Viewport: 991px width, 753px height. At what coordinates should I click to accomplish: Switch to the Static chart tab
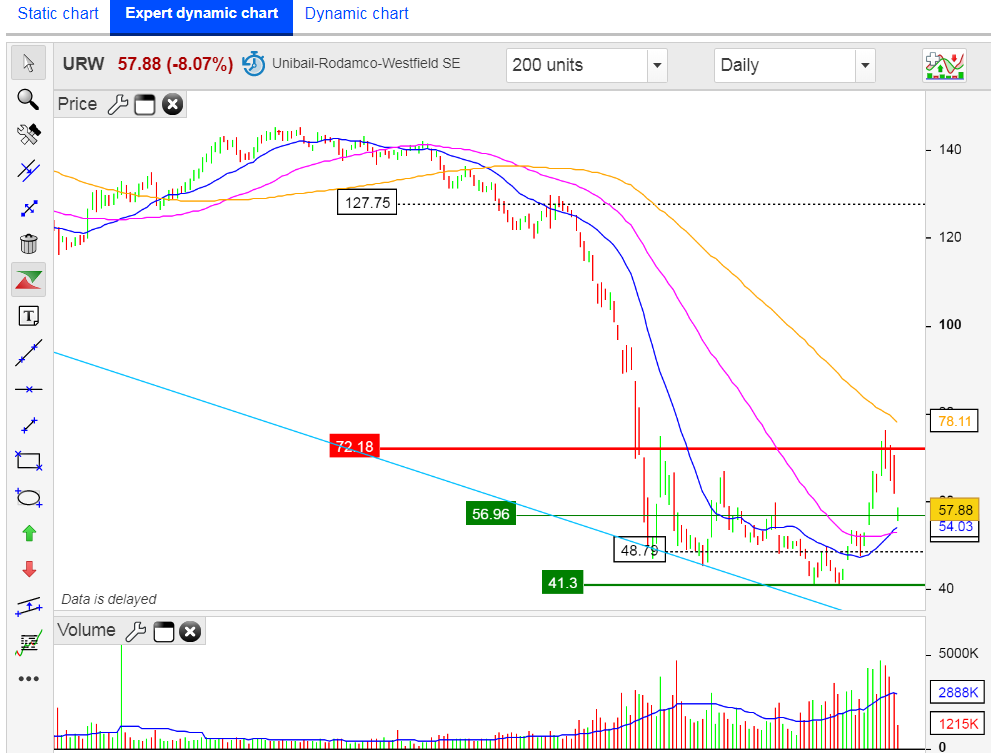[x=59, y=14]
